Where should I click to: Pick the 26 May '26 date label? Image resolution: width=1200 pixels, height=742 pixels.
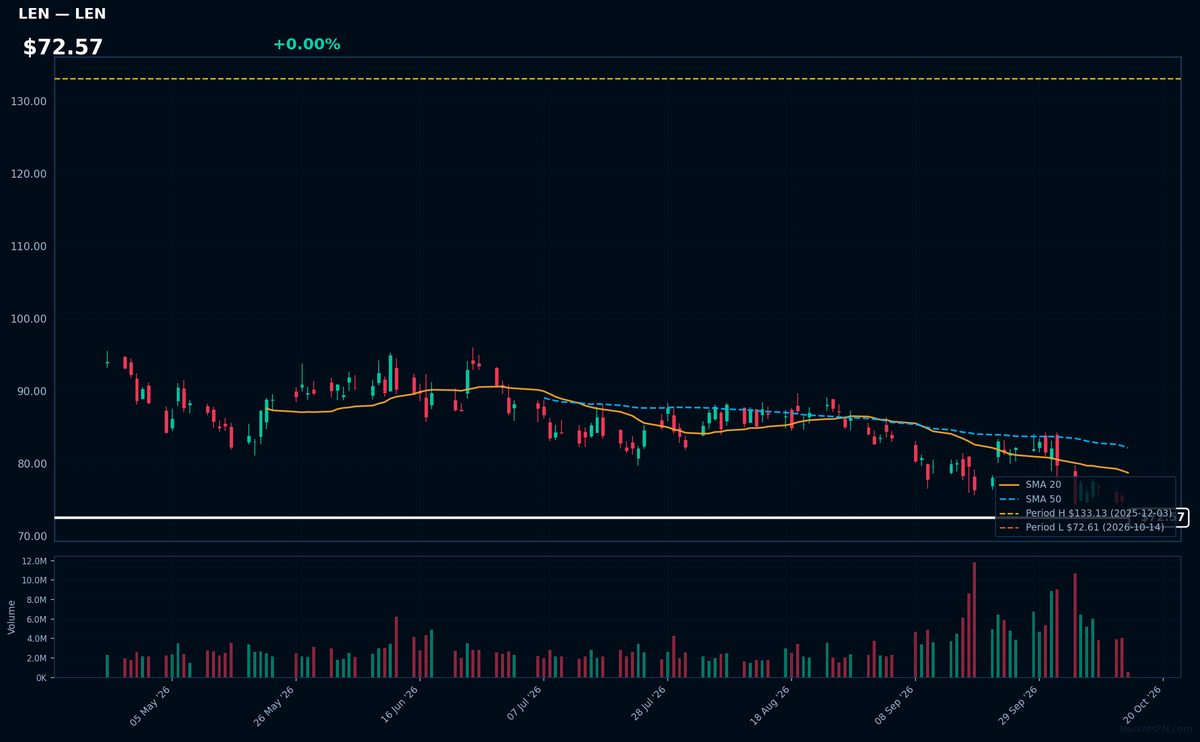pyautogui.click(x=275, y=705)
